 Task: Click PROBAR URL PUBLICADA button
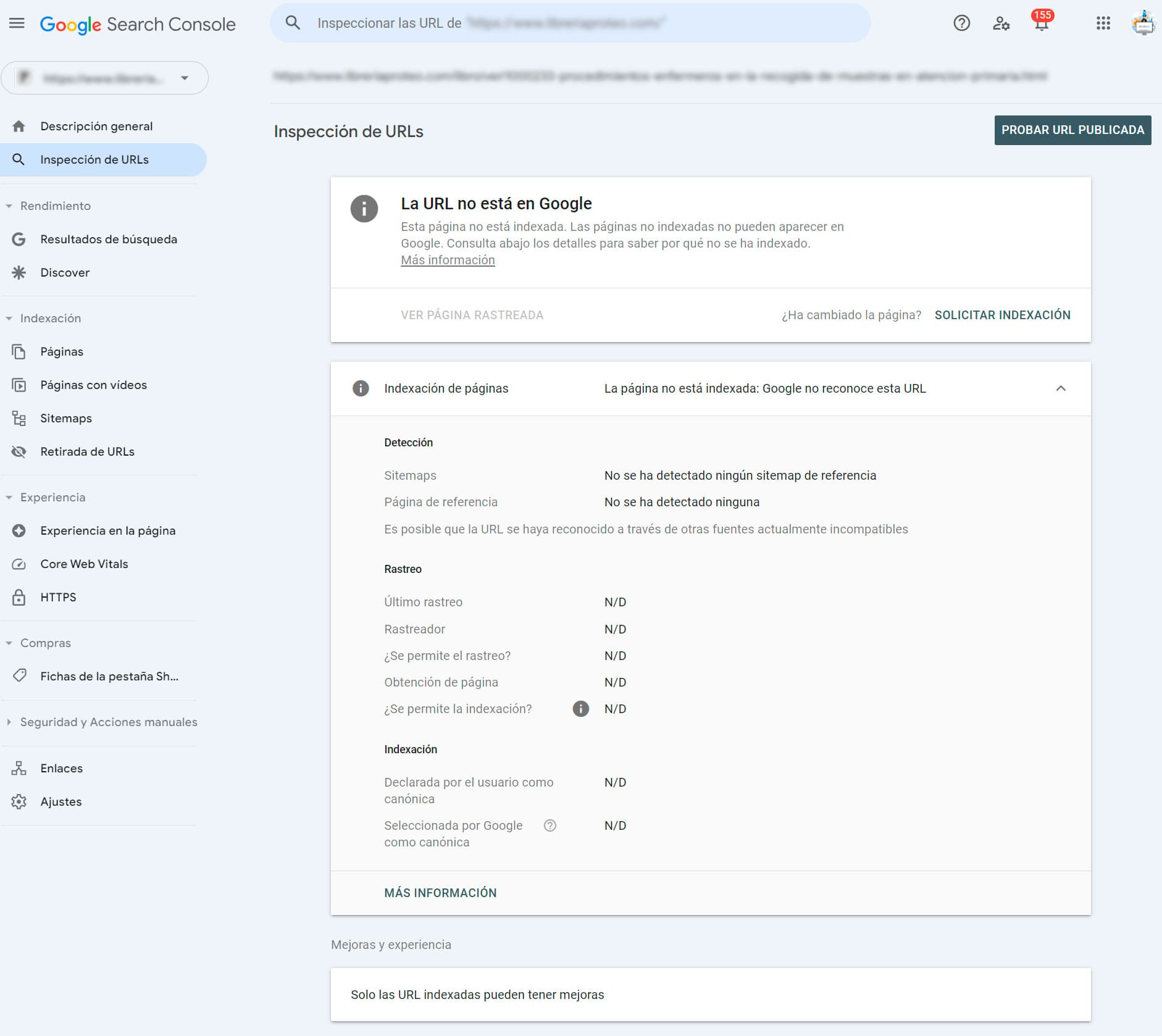pos(1072,130)
